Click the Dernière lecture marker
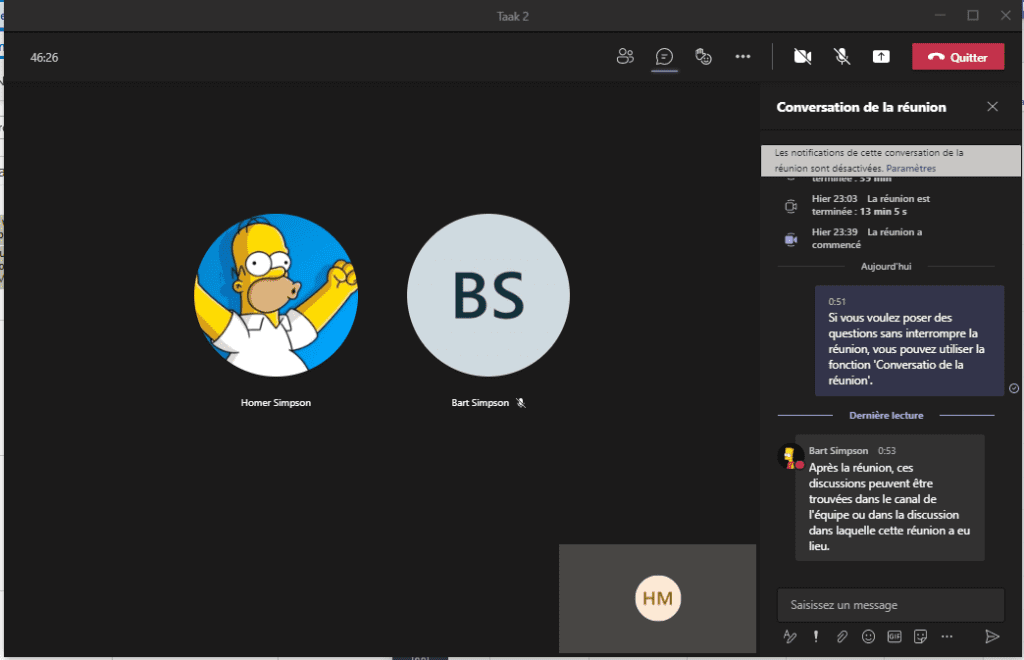This screenshot has height=660, width=1024. click(x=886, y=415)
